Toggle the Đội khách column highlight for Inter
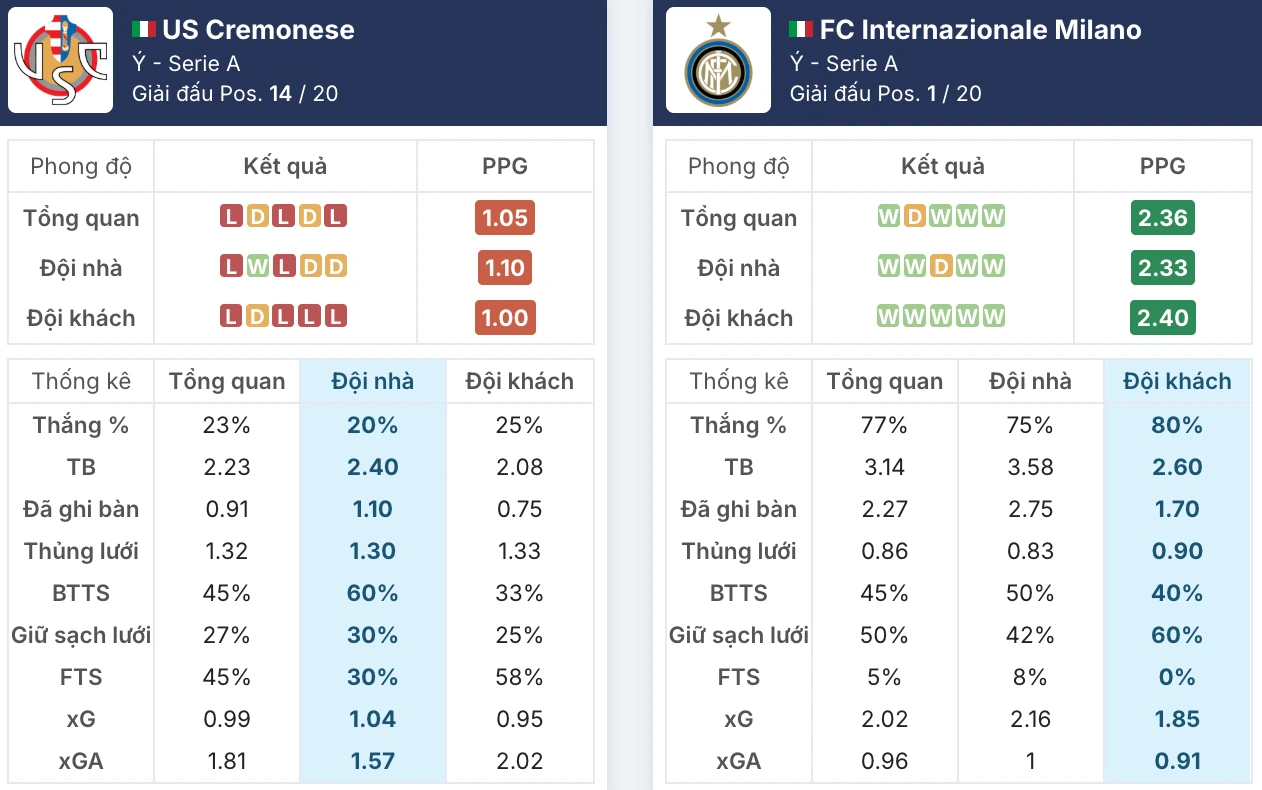 (x=1178, y=381)
